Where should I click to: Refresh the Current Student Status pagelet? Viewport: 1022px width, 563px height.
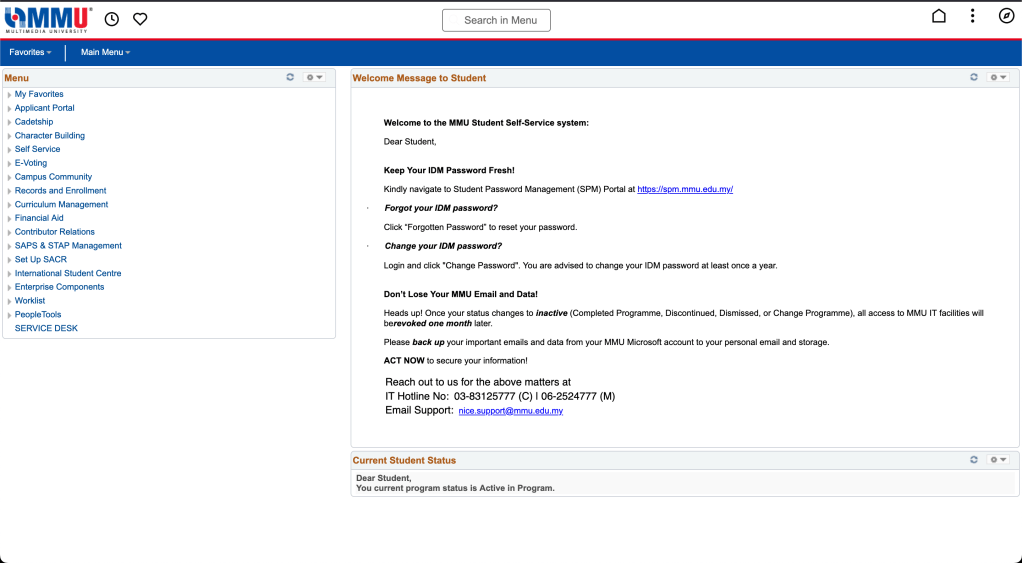click(973, 460)
